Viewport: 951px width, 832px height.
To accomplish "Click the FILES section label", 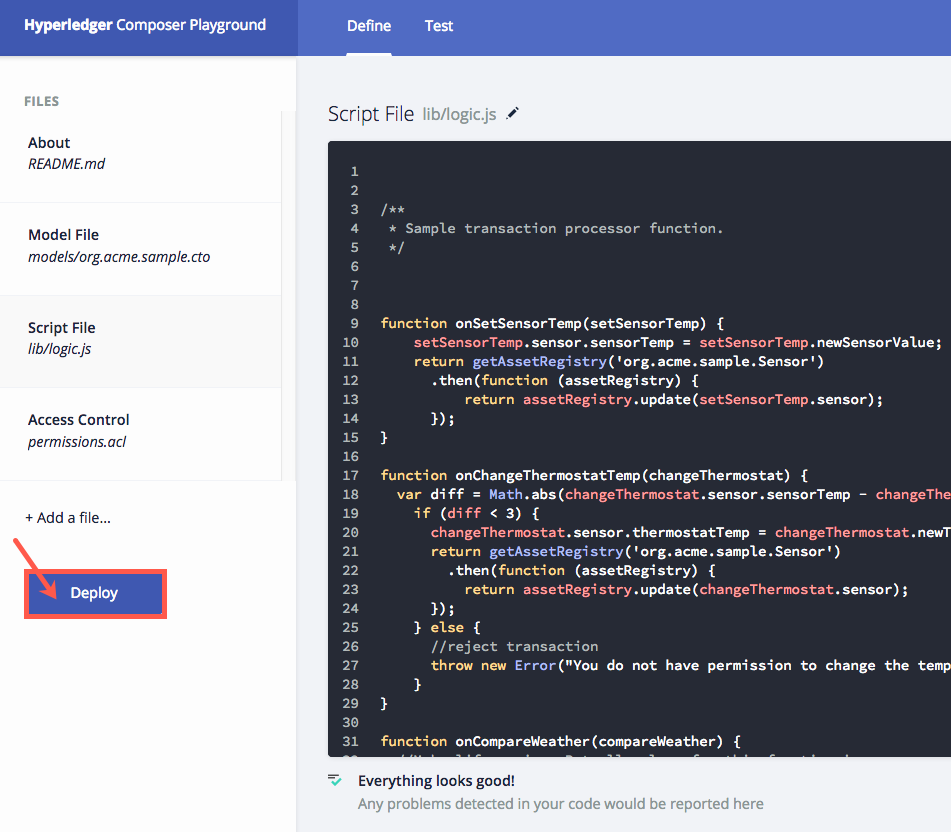I will point(42,101).
